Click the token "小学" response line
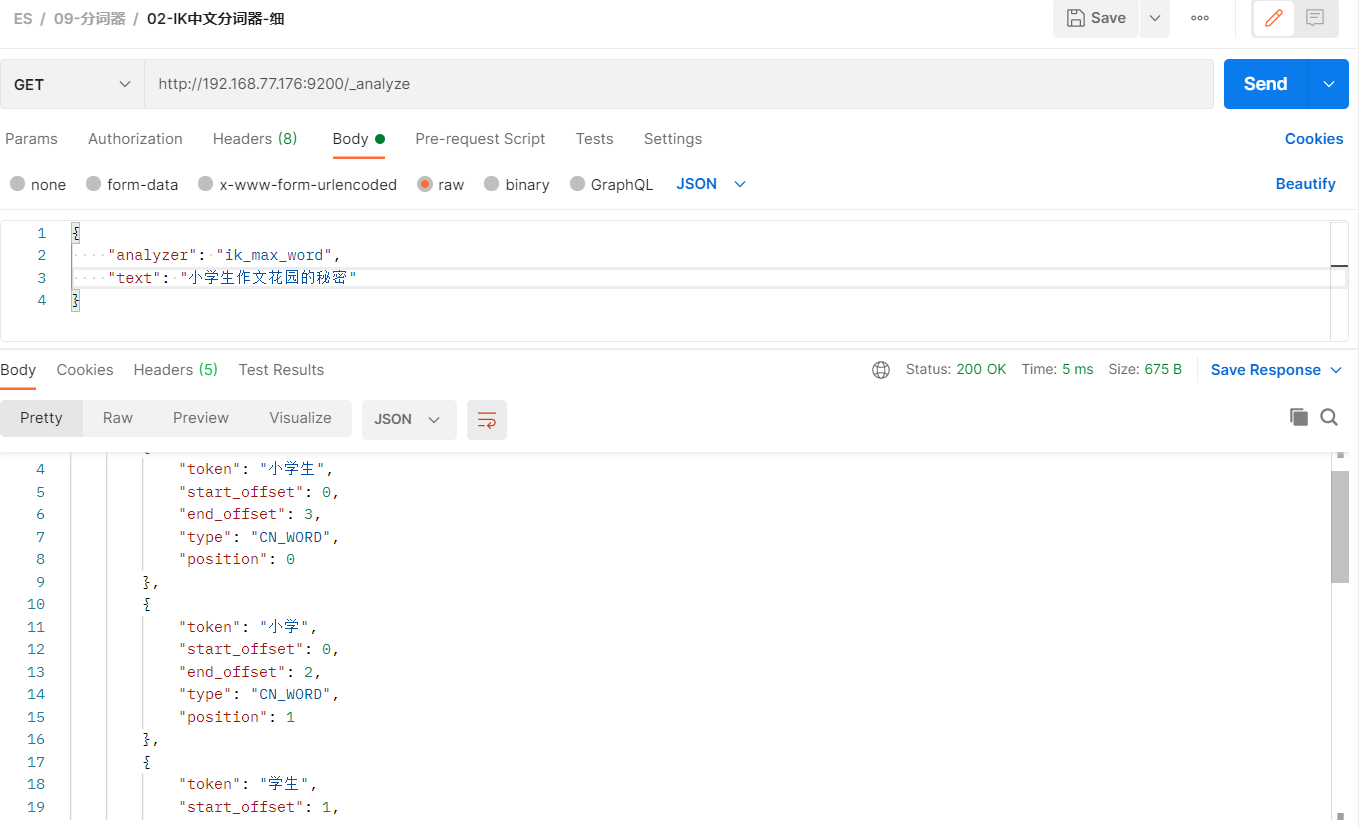 tap(247, 627)
